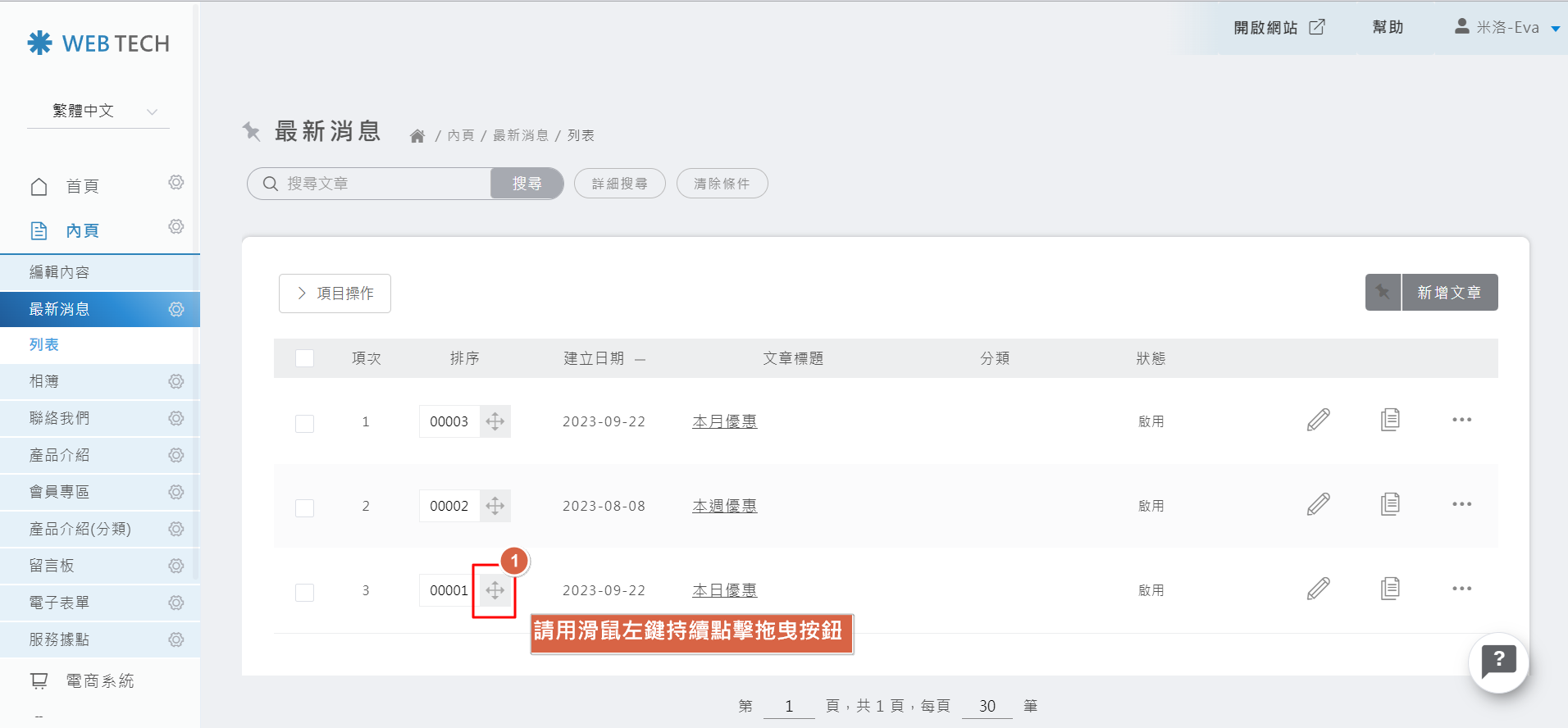The width and height of the screenshot is (1568, 728).
Task: Open 產品介紹 in the sidebar
Action: 59,455
